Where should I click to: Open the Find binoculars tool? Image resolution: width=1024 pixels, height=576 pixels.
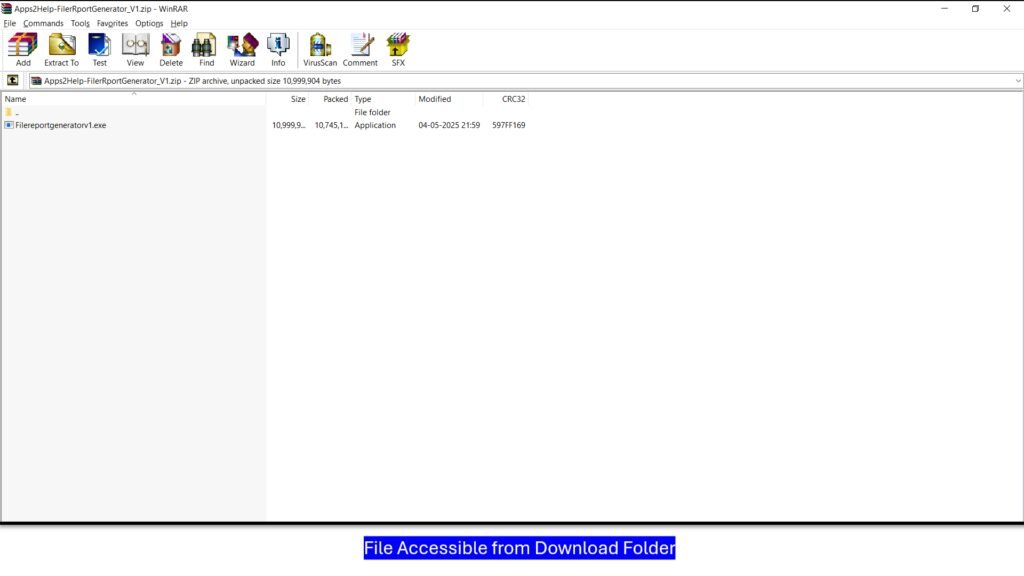tap(206, 49)
